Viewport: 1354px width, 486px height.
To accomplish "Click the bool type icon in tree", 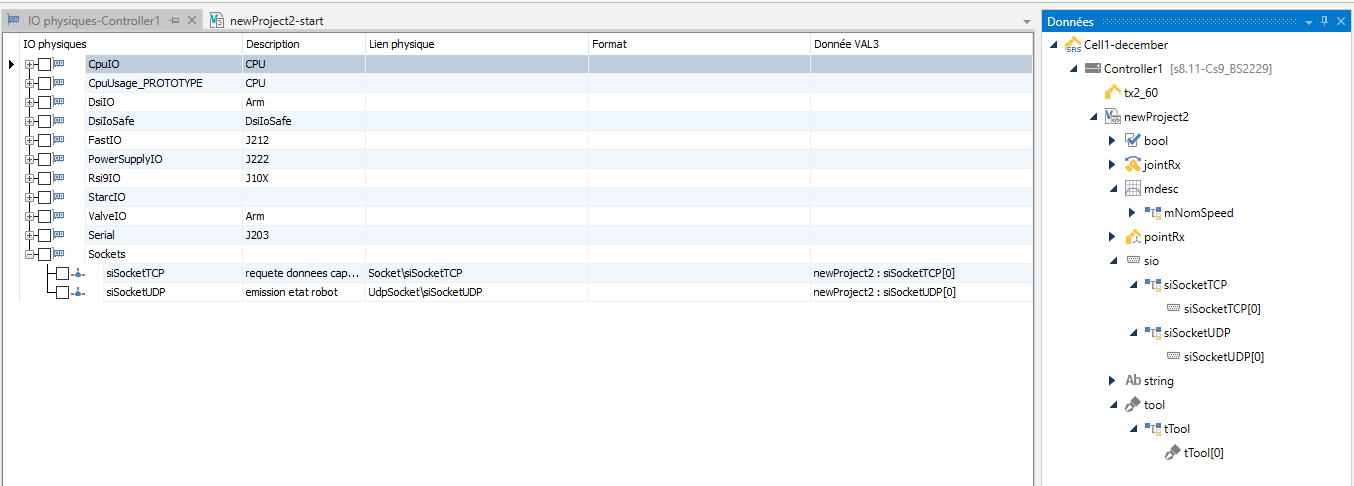I will tap(1132, 141).
